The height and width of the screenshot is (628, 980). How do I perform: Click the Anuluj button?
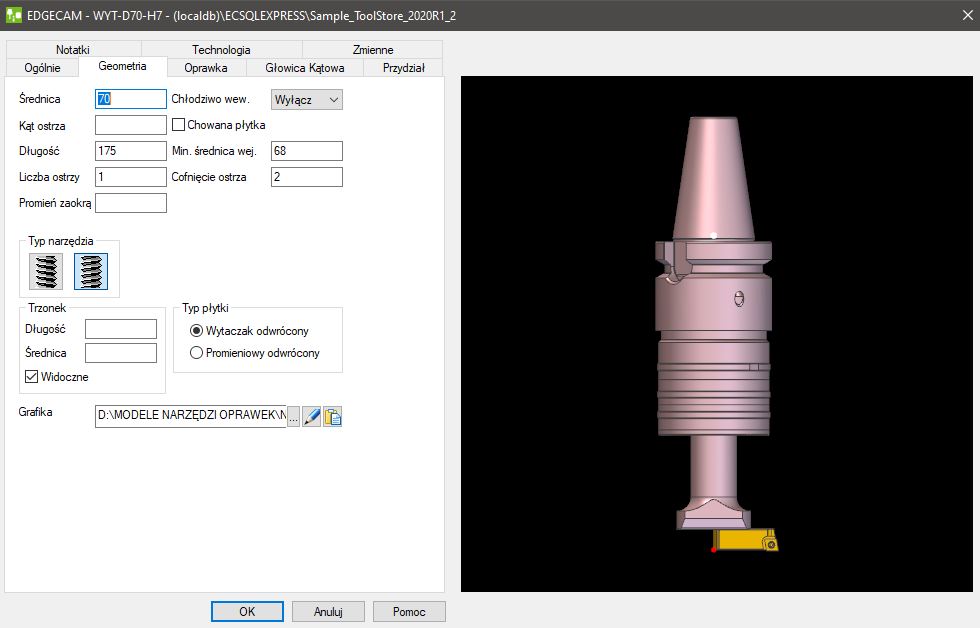[x=328, y=612]
